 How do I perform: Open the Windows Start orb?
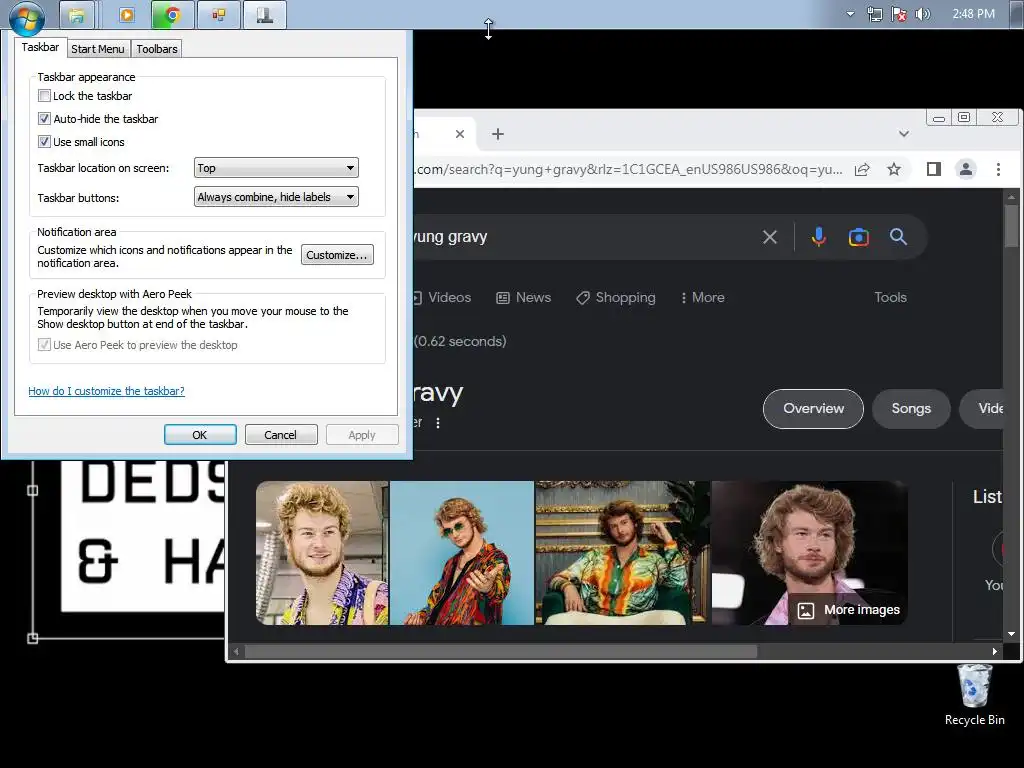coord(27,16)
